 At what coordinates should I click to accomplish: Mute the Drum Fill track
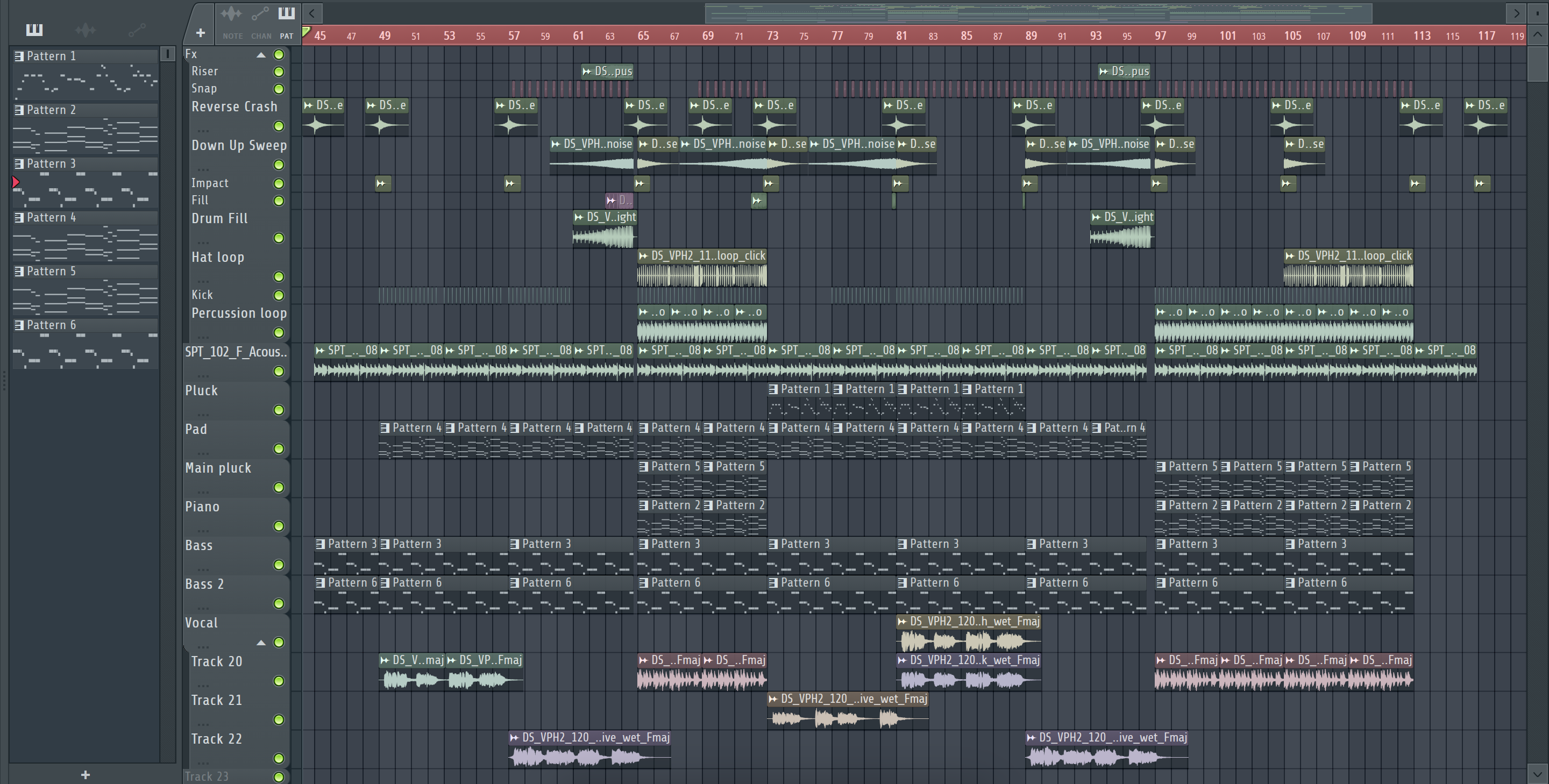tap(279, 238)
